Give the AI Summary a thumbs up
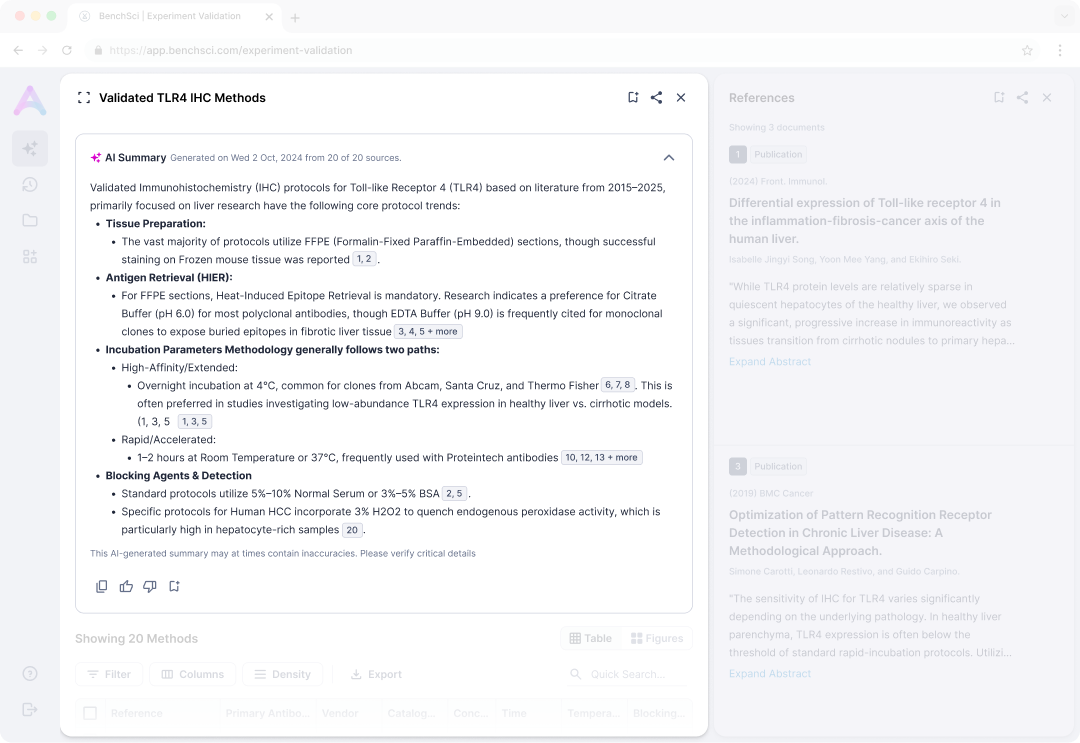 click(126, 586)
